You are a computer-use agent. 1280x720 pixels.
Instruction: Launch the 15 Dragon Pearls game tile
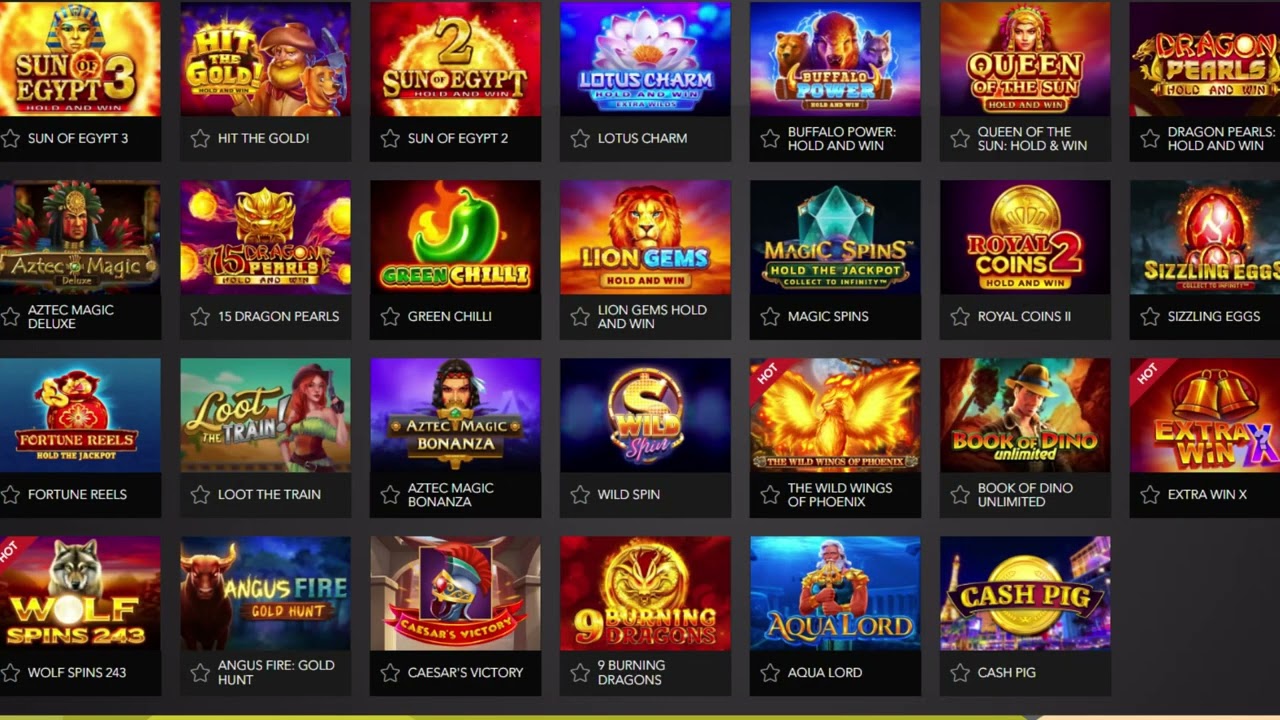point(265,237)
